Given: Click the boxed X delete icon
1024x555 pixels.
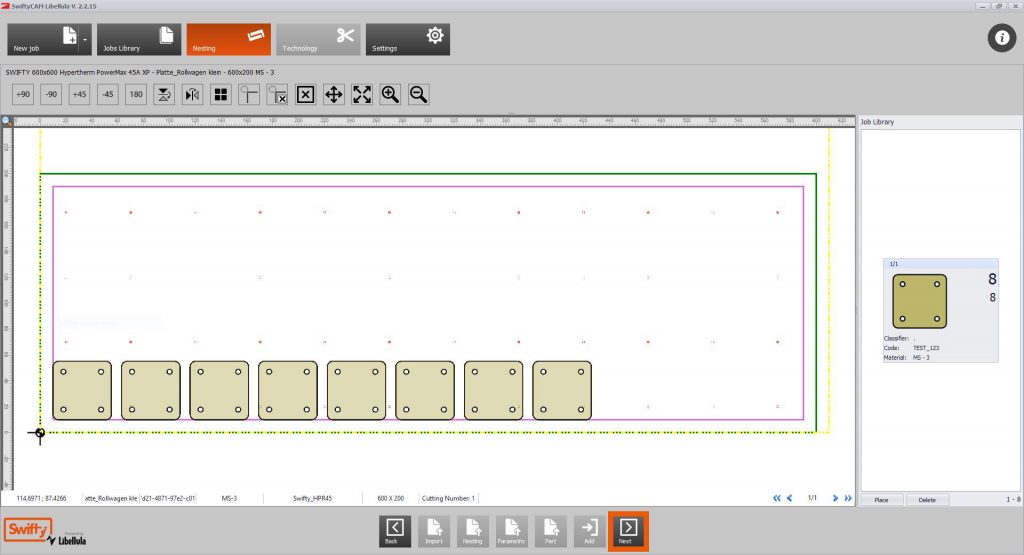Looking at the screenshot, I should 306,94.
